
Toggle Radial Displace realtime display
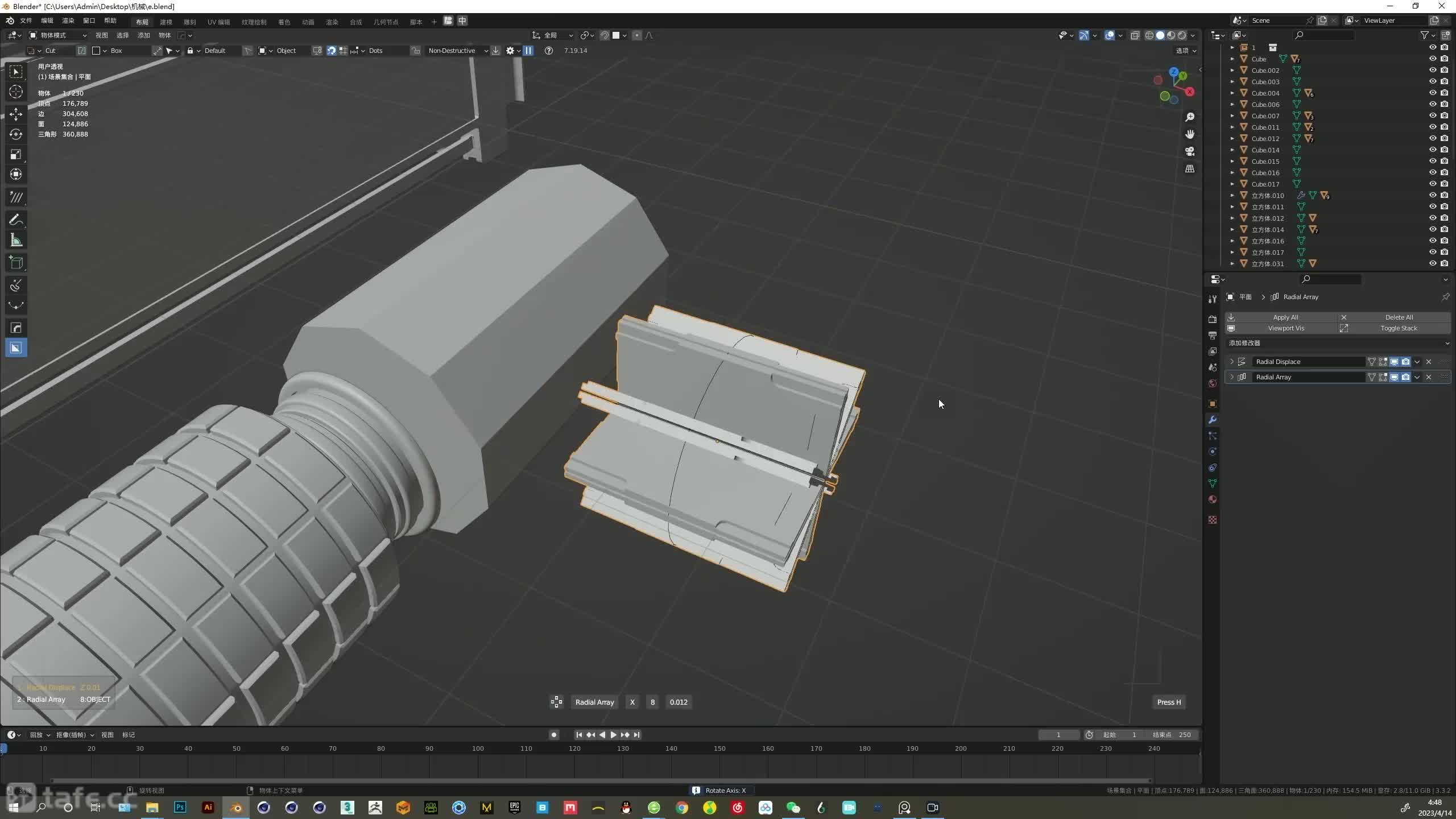click(1394, 362)
